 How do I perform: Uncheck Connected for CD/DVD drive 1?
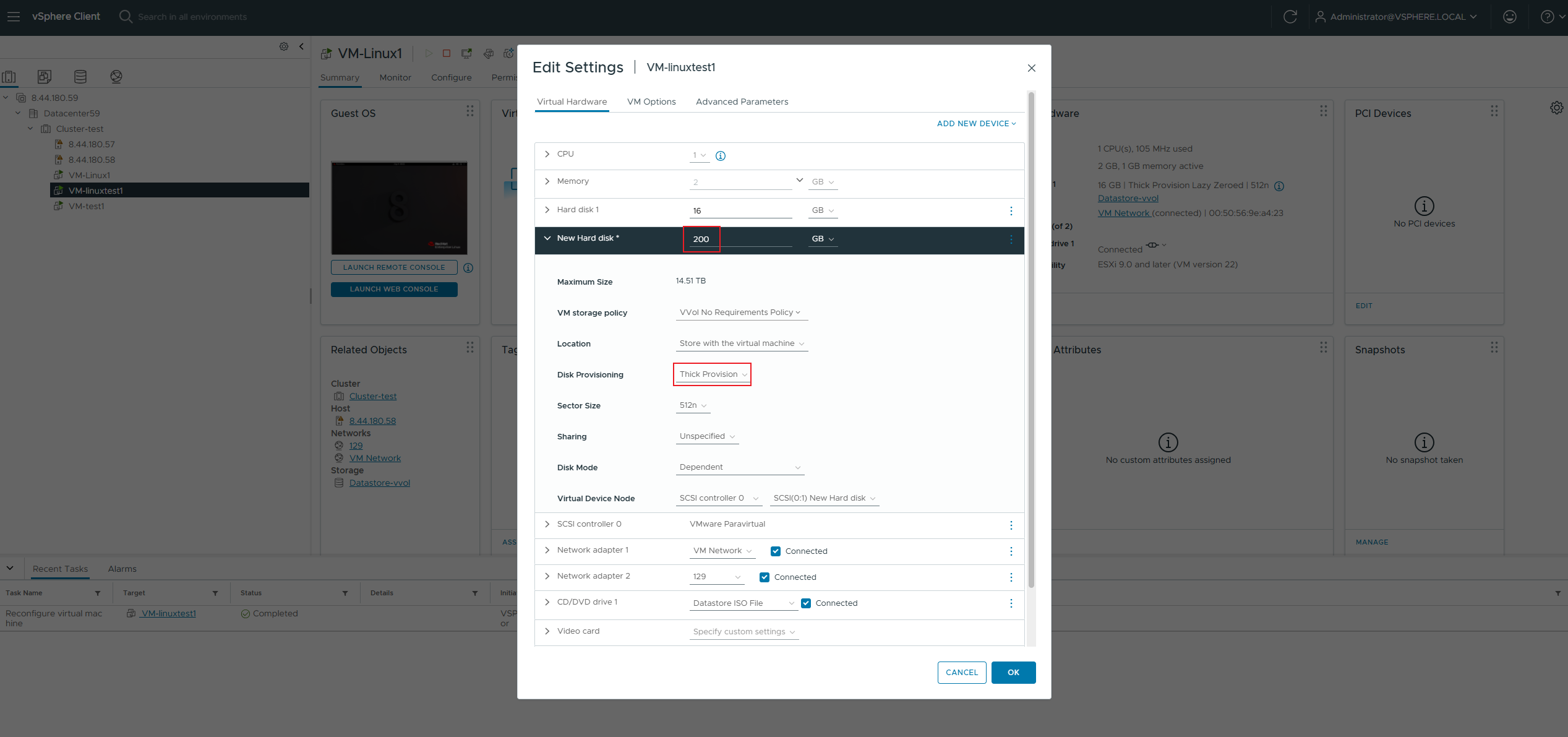pos(806,603)
